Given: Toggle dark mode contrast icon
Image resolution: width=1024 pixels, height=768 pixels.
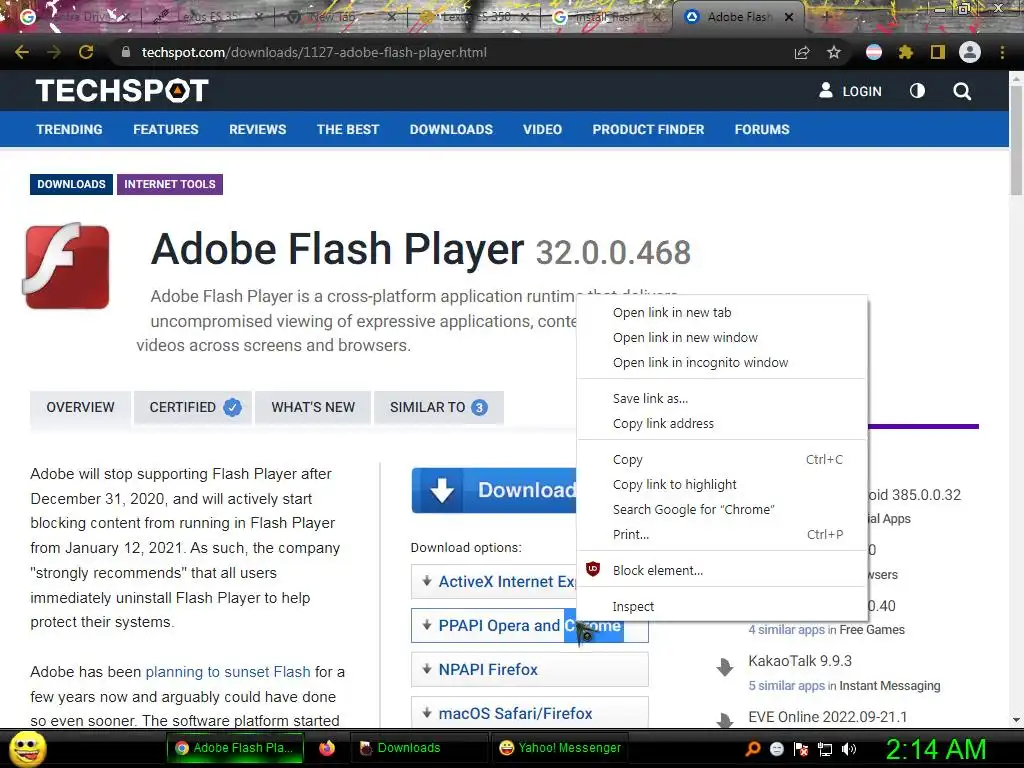Looking at the screenshot, I should [918, 91].
